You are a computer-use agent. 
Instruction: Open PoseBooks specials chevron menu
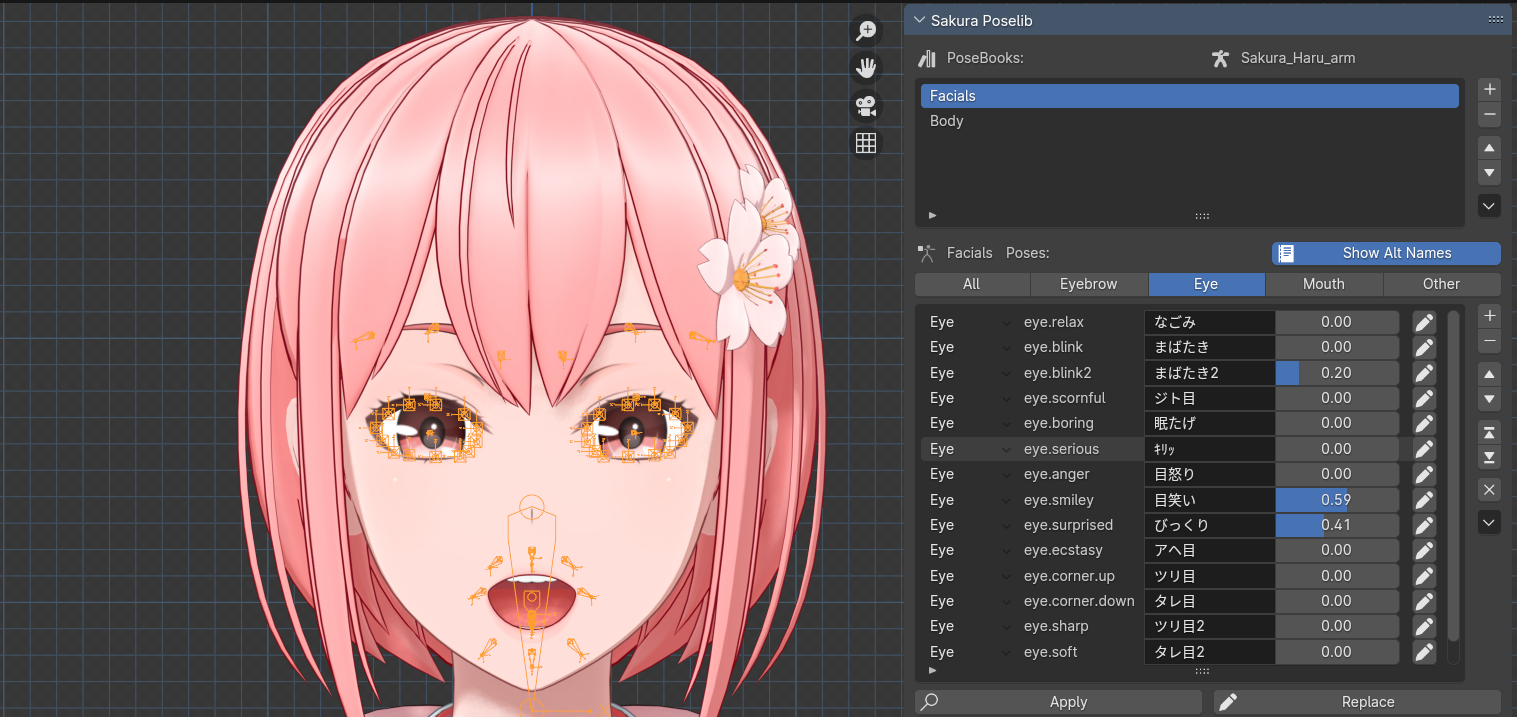point(1489,206)
